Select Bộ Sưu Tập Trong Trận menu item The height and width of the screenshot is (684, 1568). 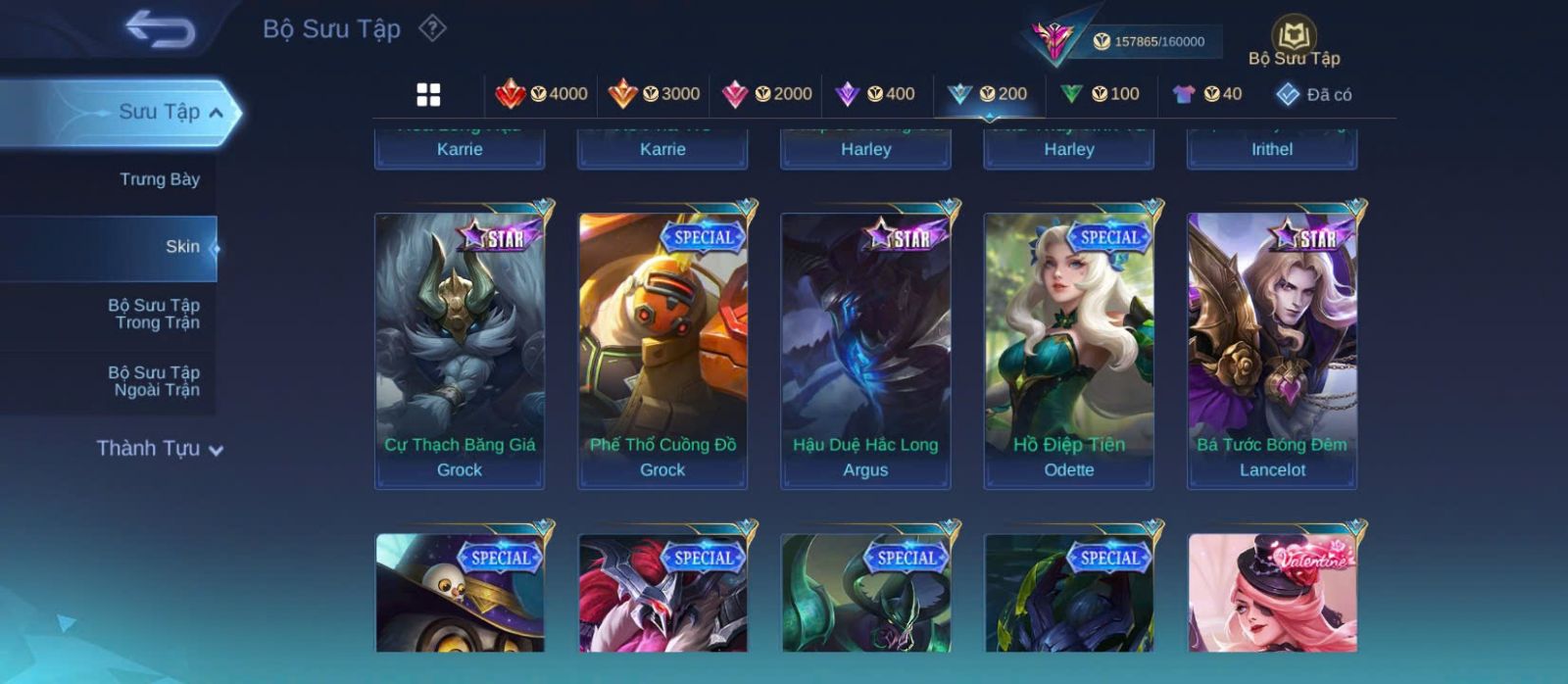point(154,314)
